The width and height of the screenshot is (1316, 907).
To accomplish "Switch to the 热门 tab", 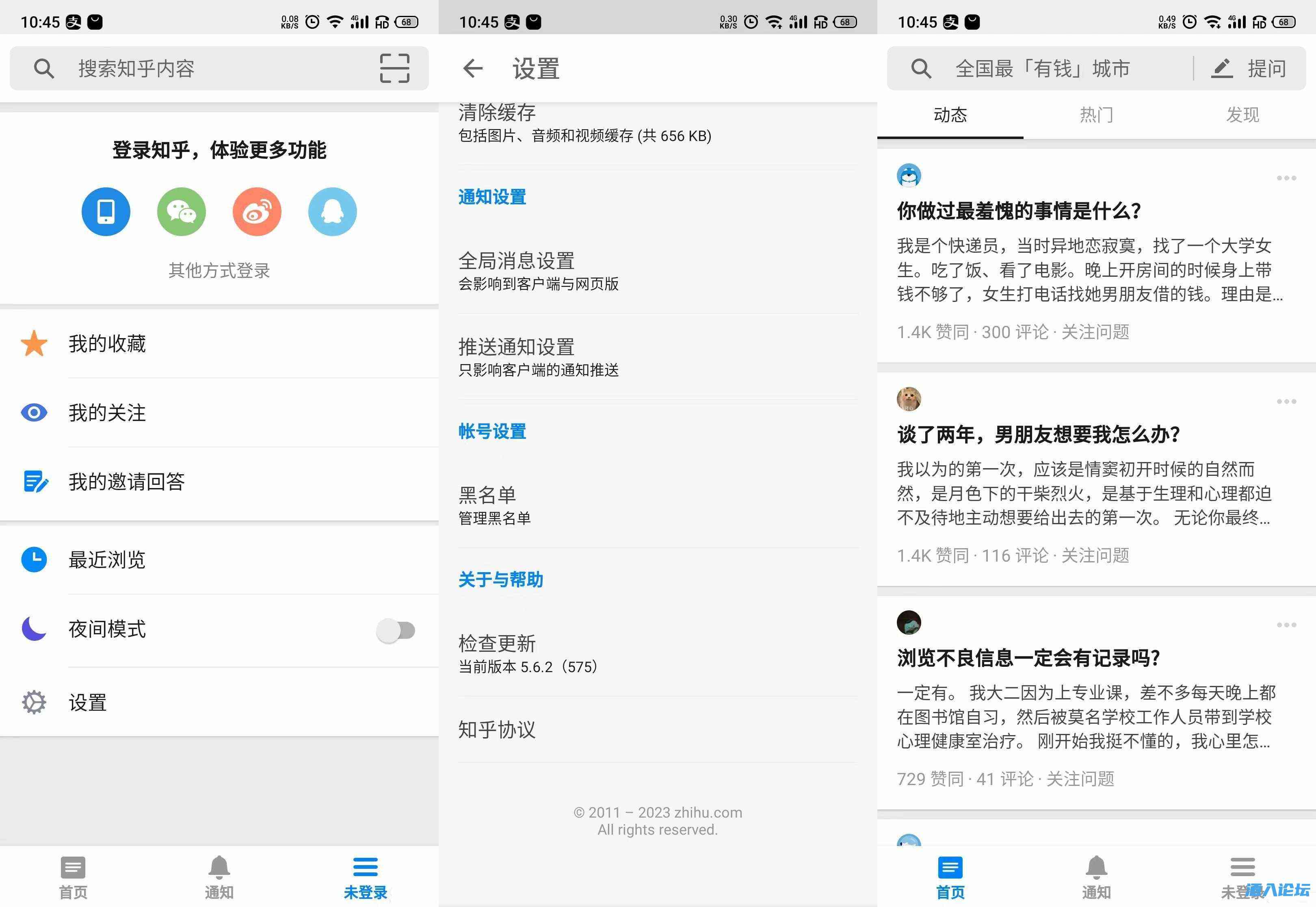I will coord(1096,115).
